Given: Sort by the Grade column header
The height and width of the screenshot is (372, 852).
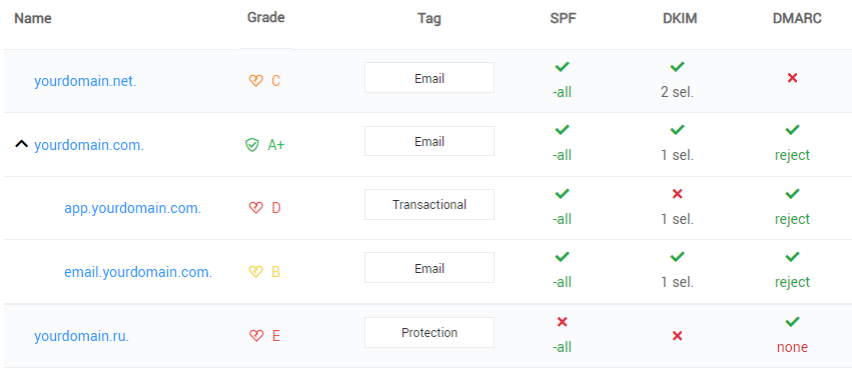Looking at the screenshot, I should tap(266, 17).
